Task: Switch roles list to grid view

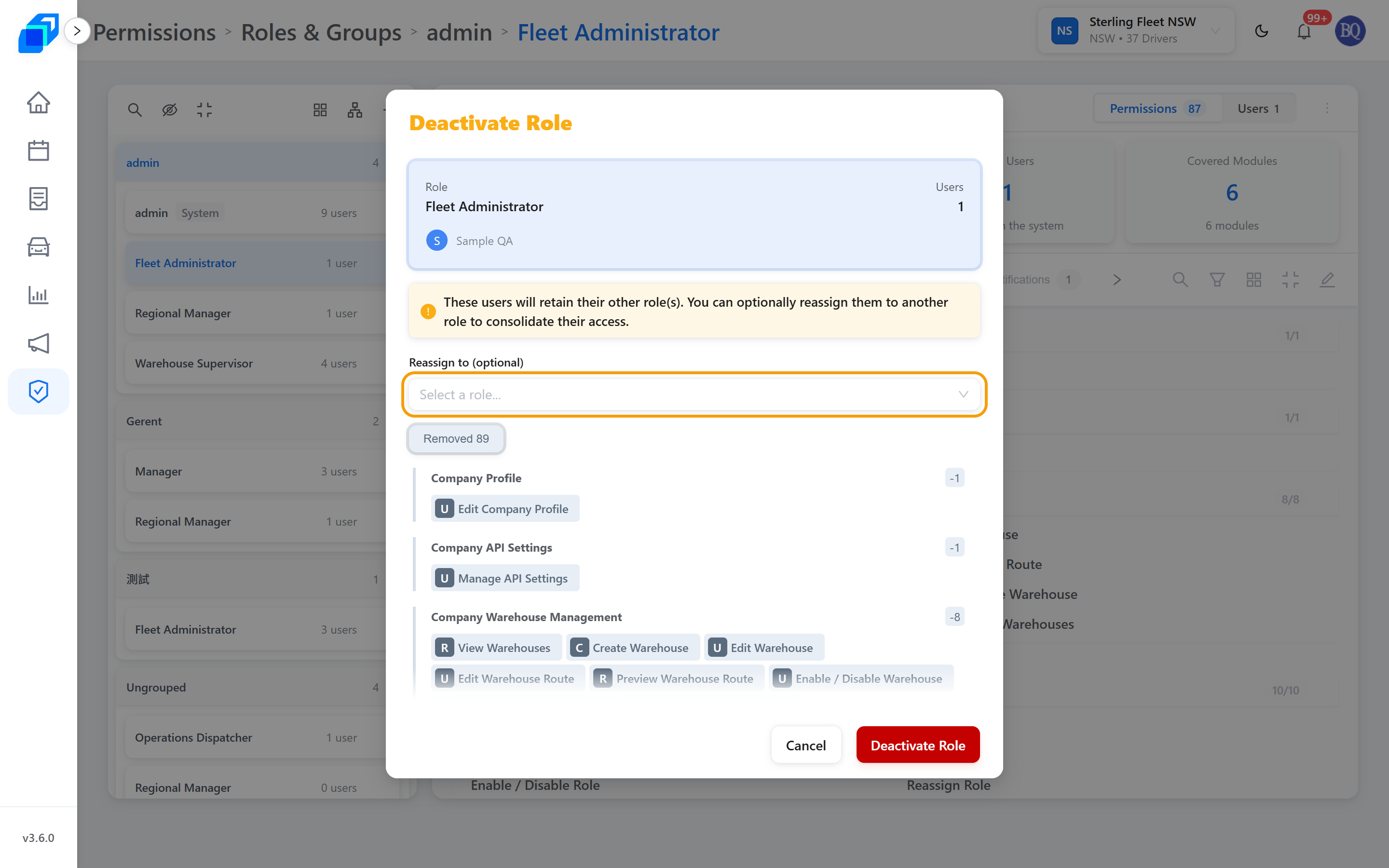Action: [320, 109]
